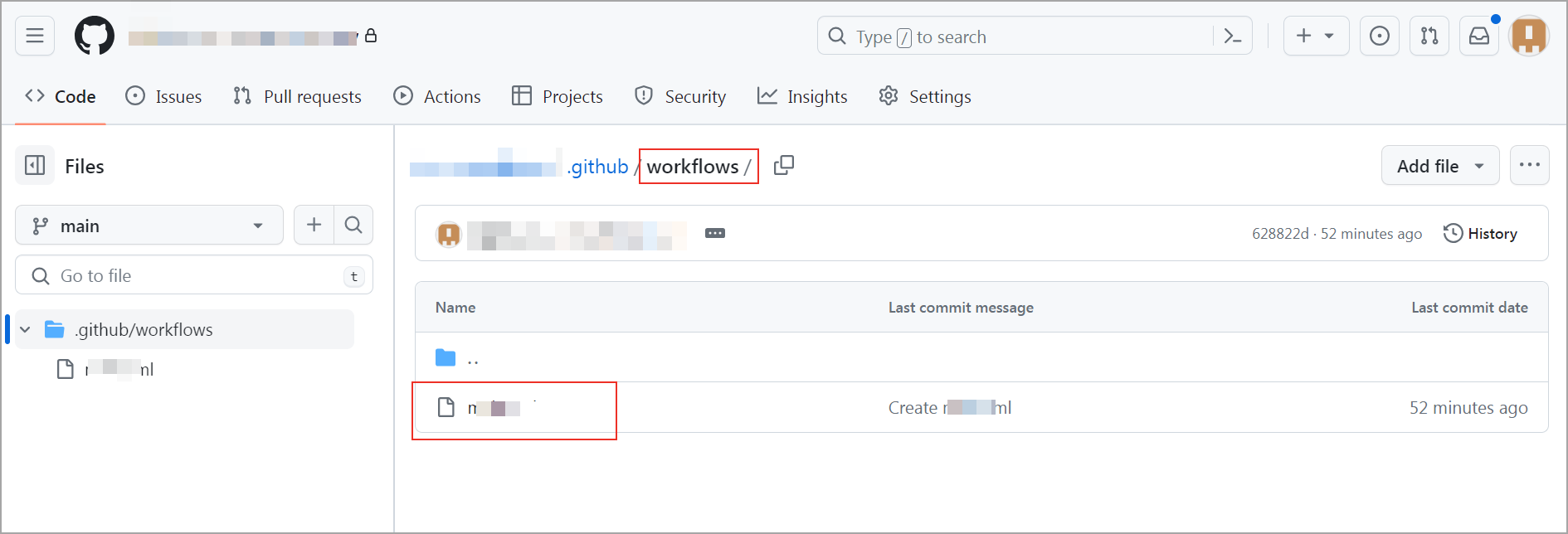Focus the Go to file field
This screenshot has height=534, width=1568.
point(194,275)
